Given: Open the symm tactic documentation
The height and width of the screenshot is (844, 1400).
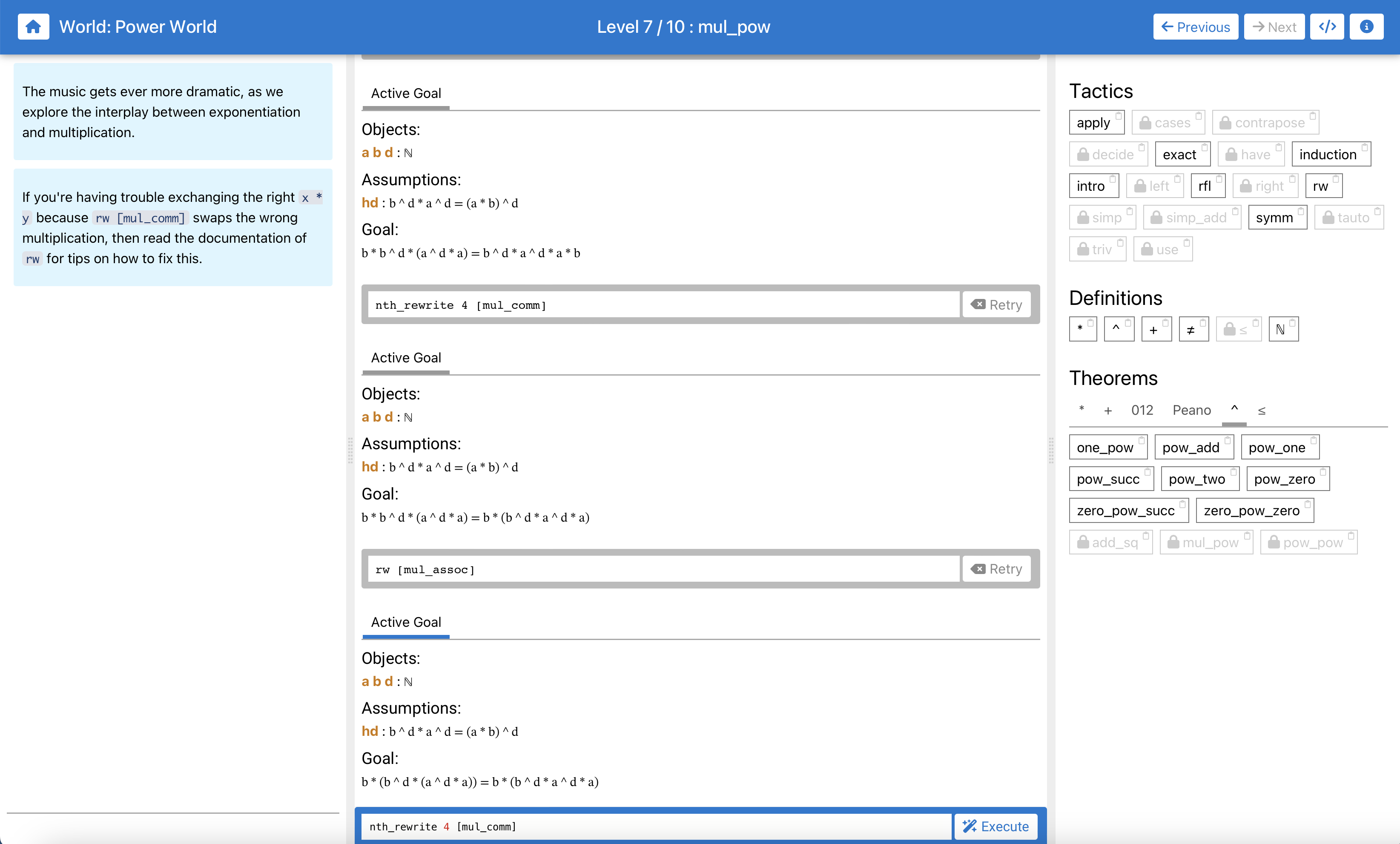Looking at the screenshot, I should coord(1277,218).
